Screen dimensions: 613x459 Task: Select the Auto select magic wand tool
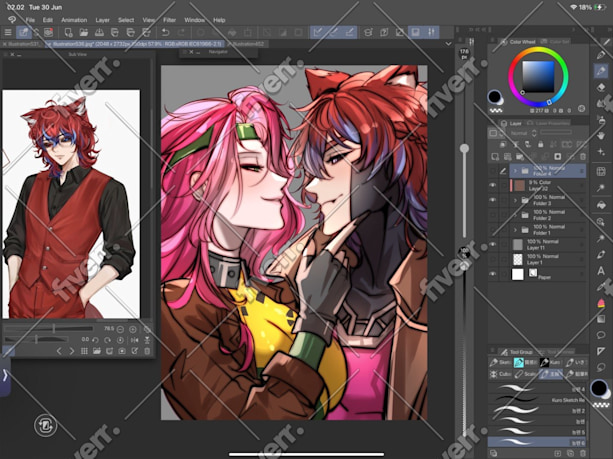point(601,188)
